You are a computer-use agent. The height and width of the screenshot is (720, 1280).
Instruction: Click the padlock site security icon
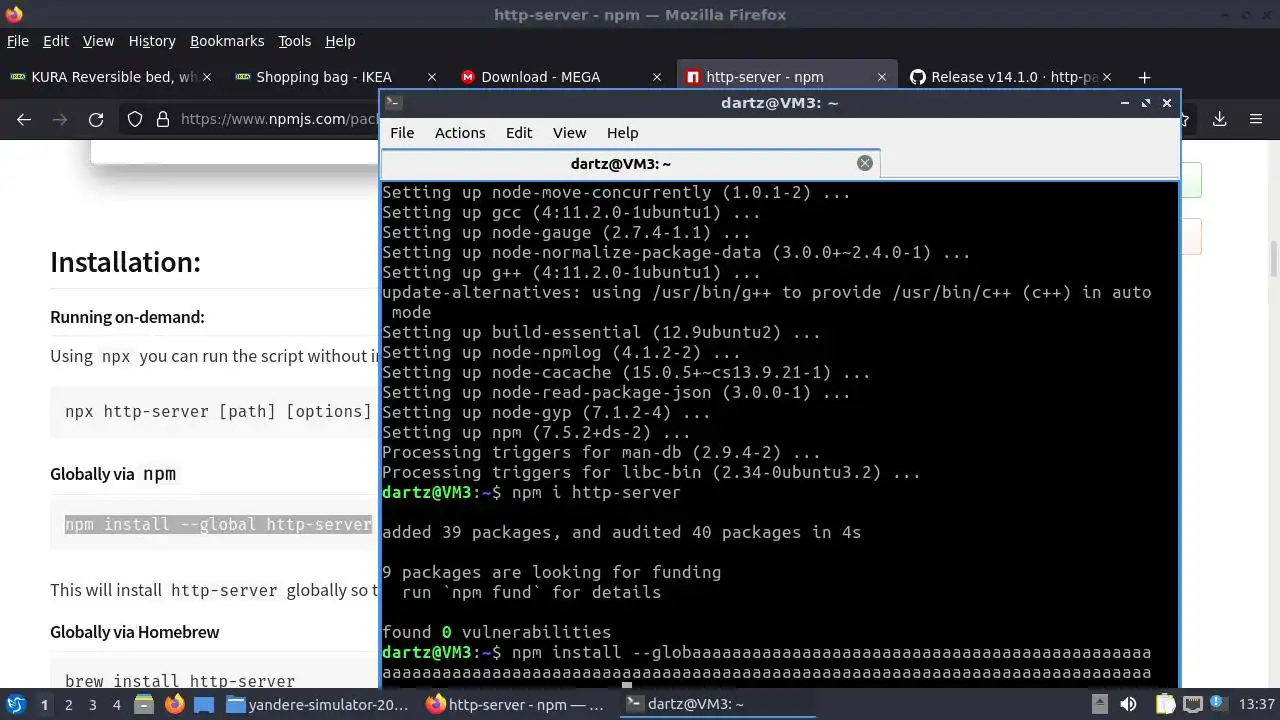click(162, 119)
